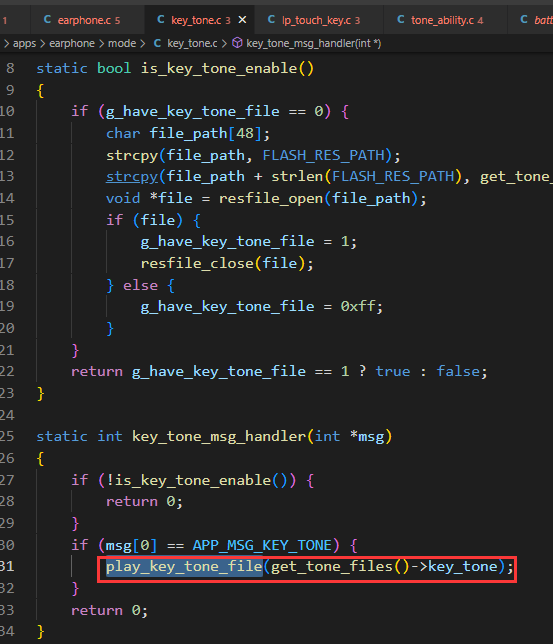This screenshot has height=644, width=553.
Task: Select key_tone_msg_handler breadcrumb symbol
Action: (313, 43)
